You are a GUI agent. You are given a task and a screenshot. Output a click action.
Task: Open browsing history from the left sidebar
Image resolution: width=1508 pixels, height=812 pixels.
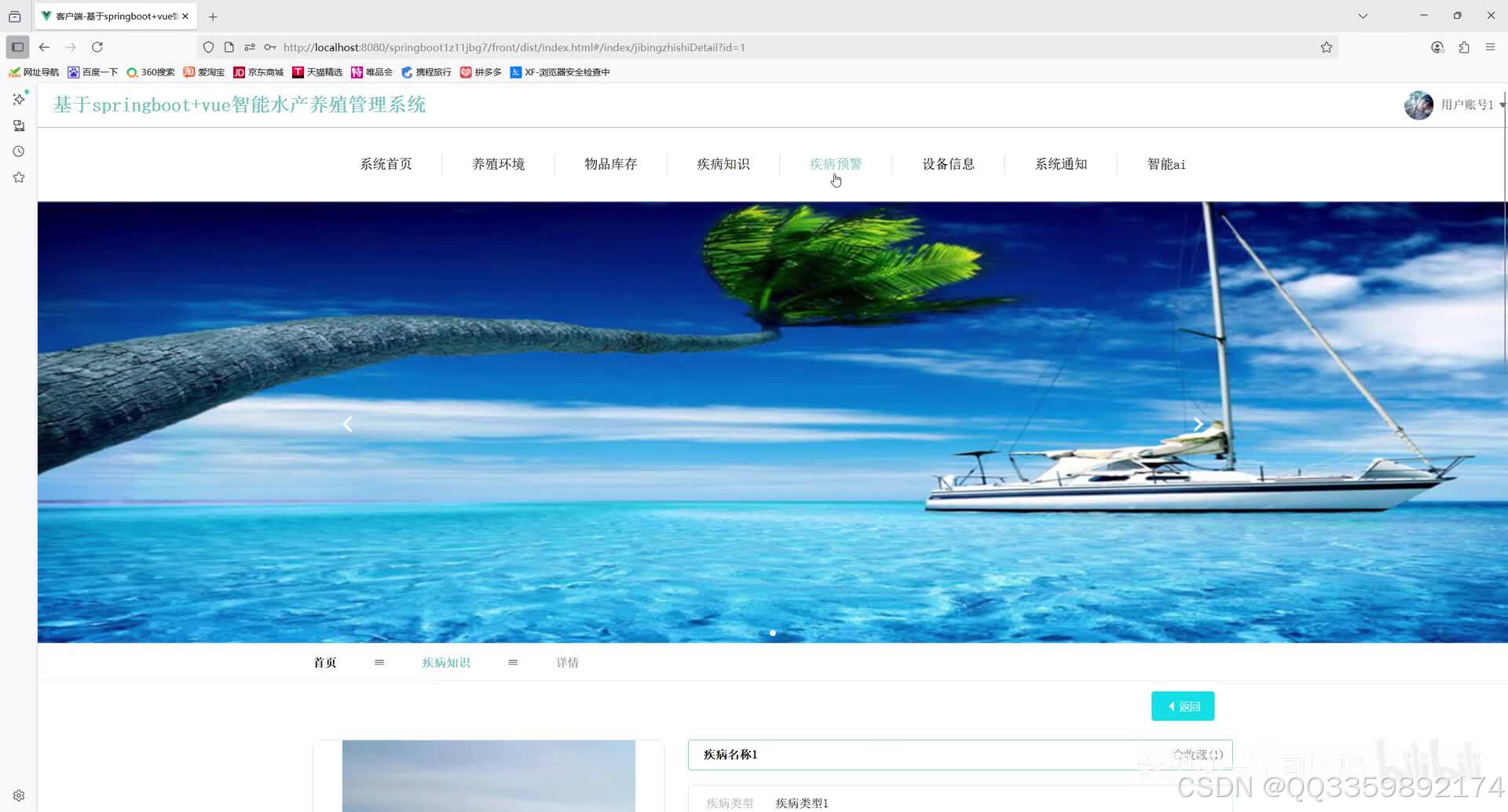coord(18,151)
